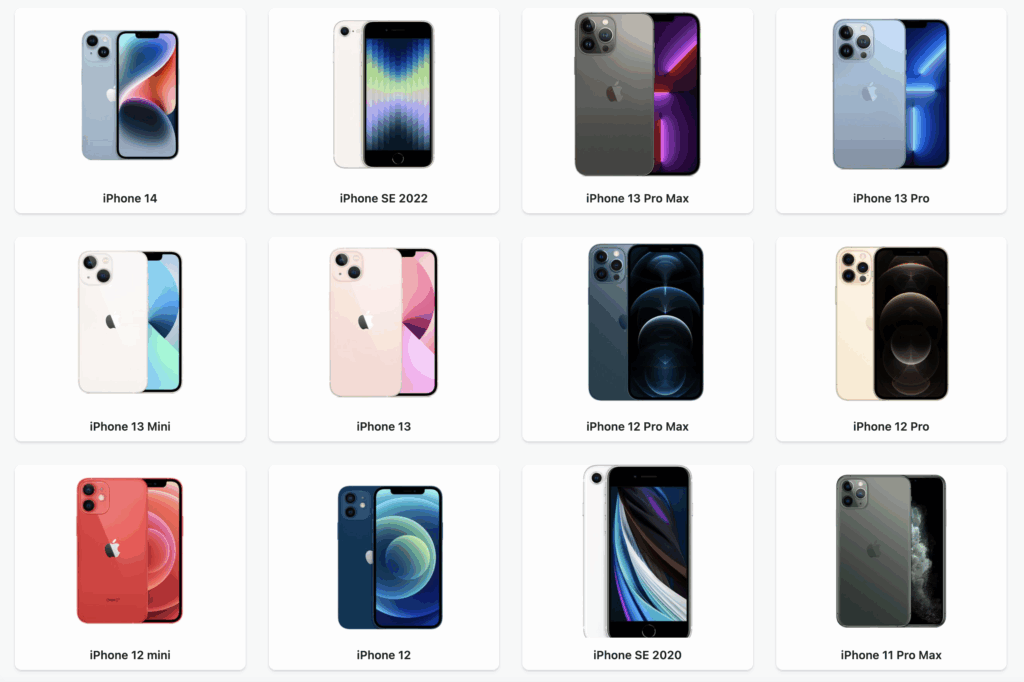1024x682 pixels.
Task: Select the midnight green iPhone 11 Pro Max image
Action: click(891, 551)
